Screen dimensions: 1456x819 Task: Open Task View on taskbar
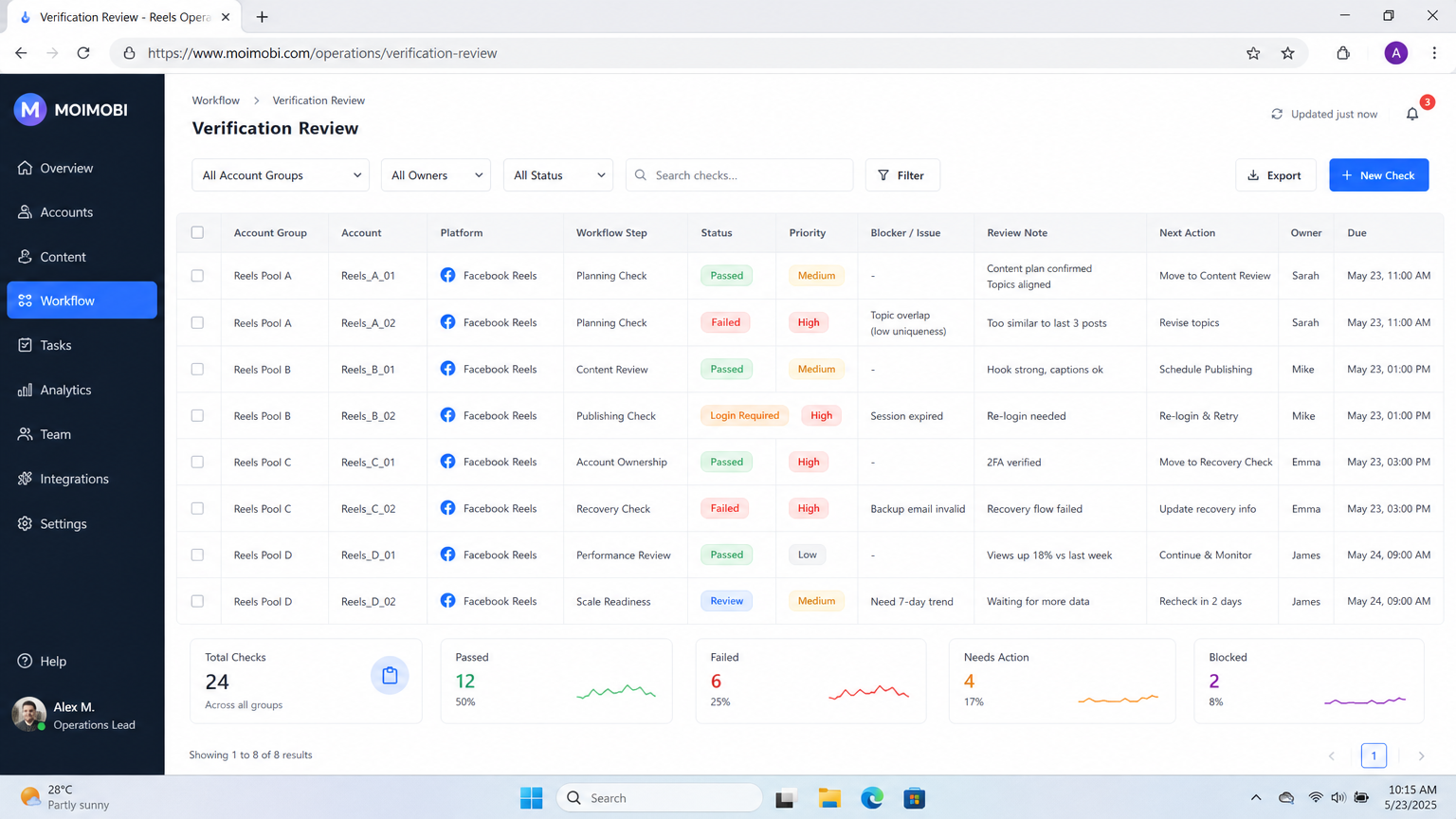click(x=785, y=798)
